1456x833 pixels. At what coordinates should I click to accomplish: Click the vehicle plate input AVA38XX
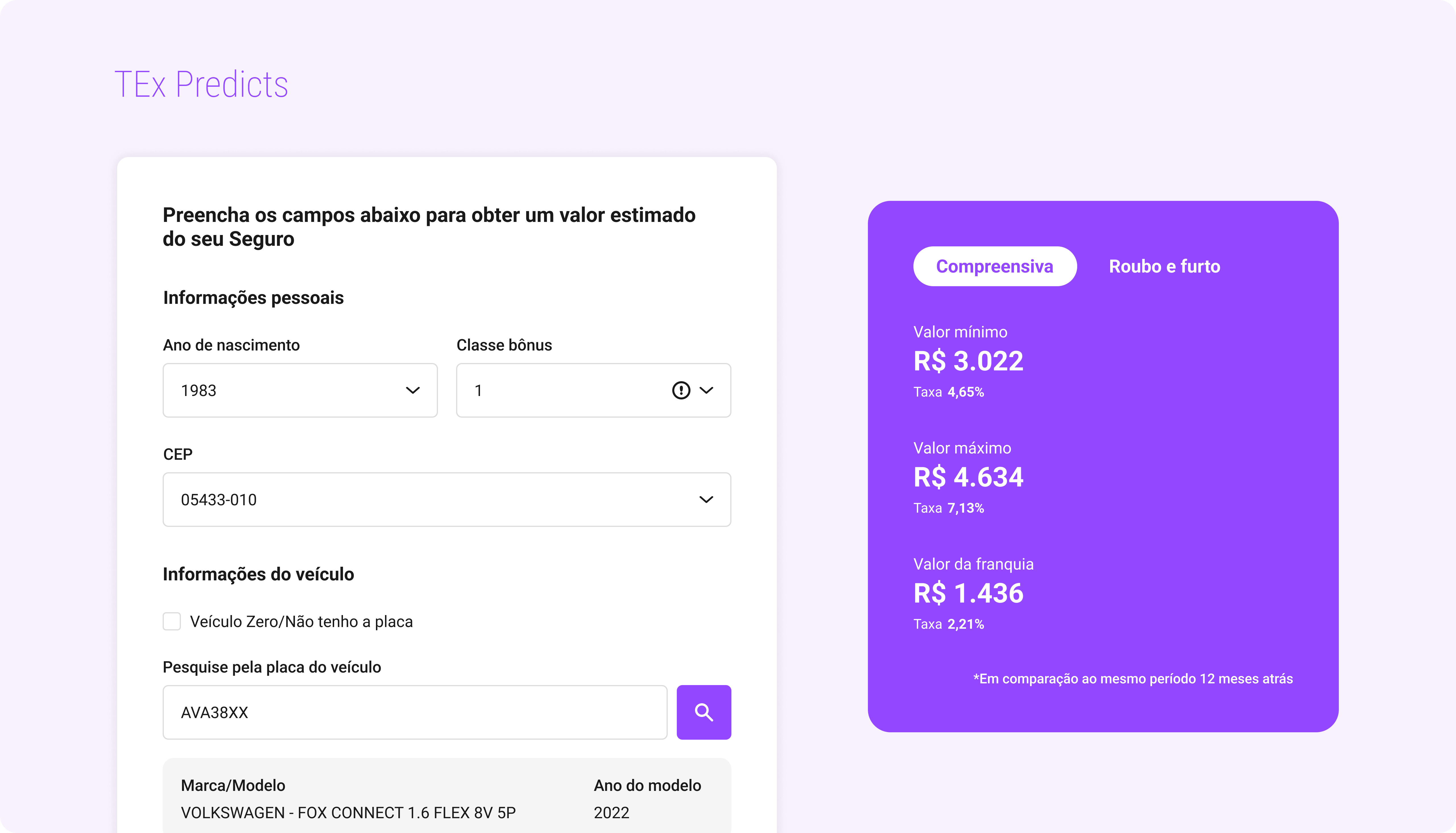[x=415, y=712]
